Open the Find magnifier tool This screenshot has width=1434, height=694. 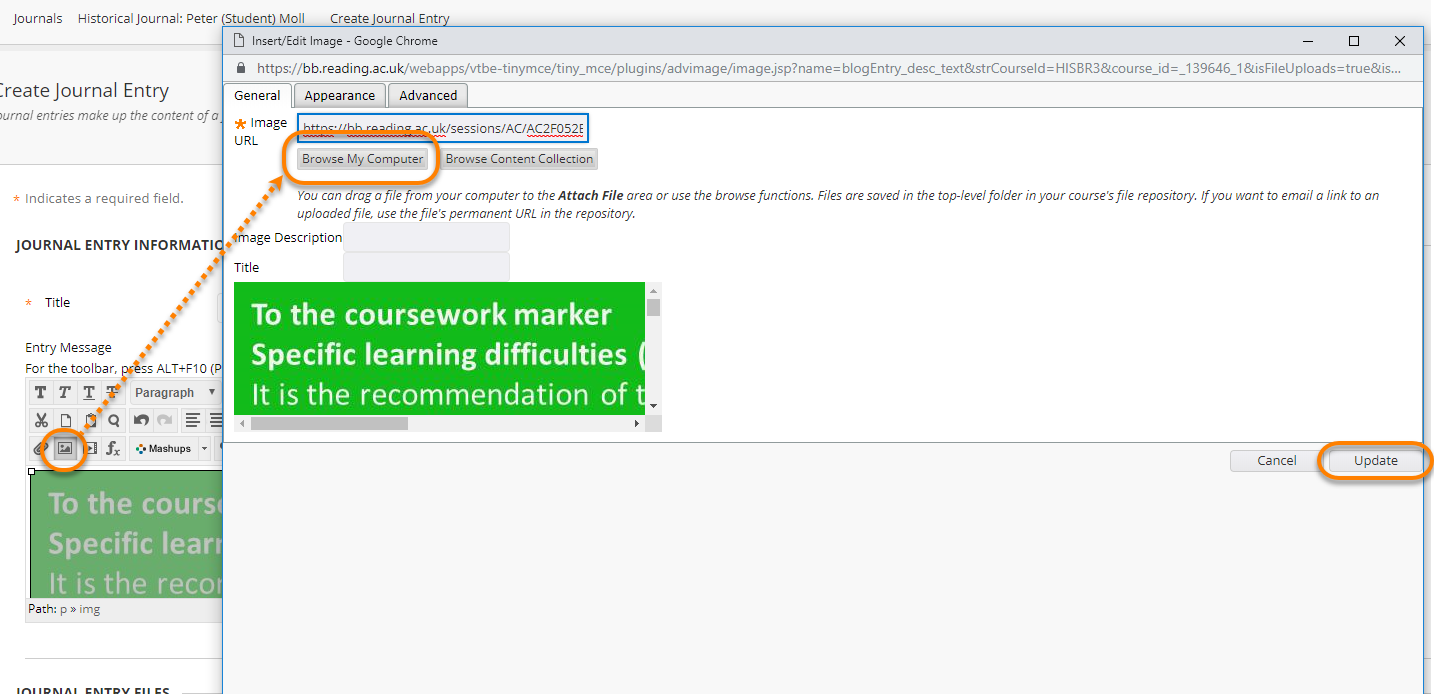pyautogui.click(x=114, y=421)
